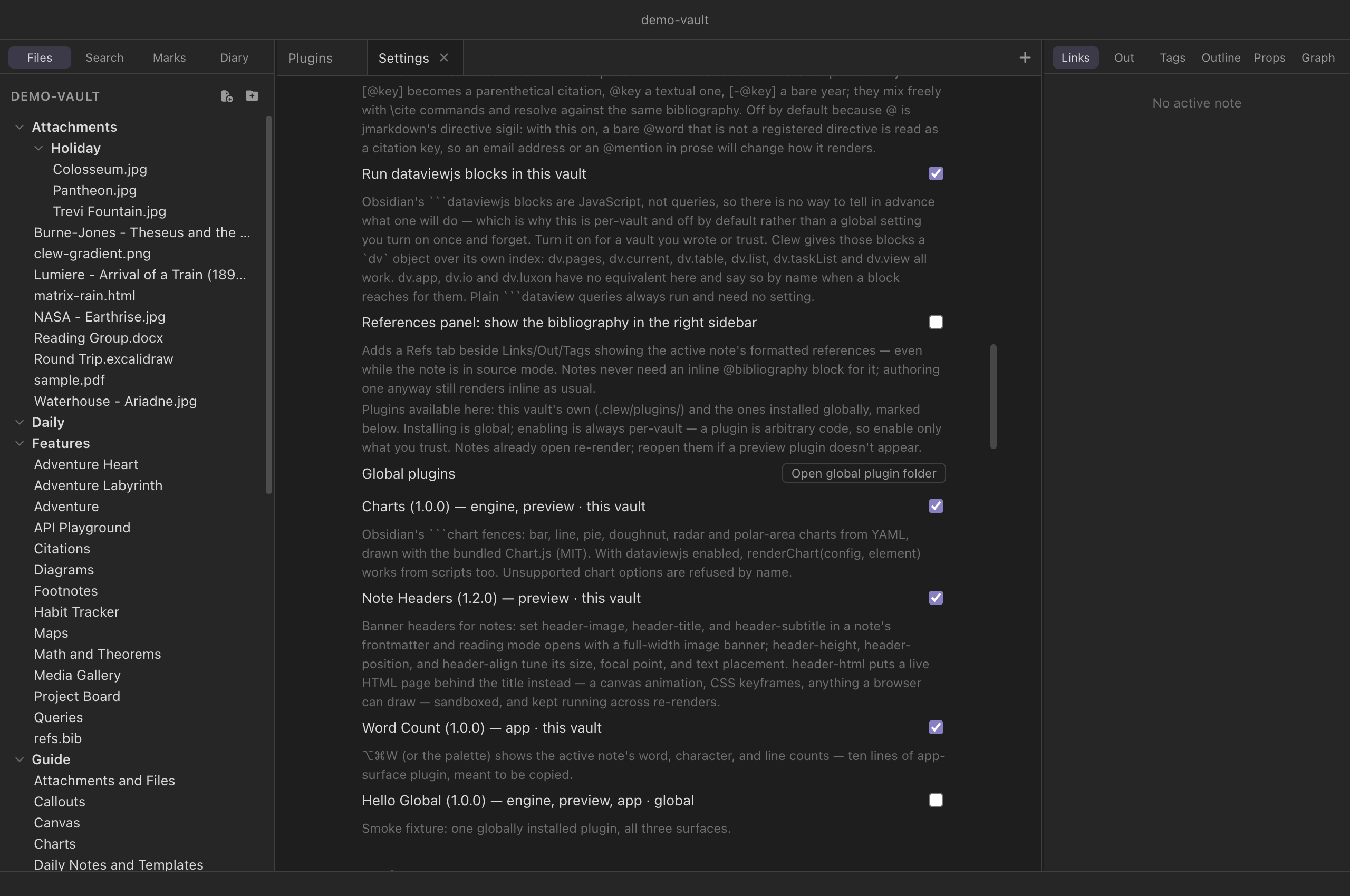Switch to the Plugins editor tab
This screenshot has height=896, width=1350.
point(311,58)
